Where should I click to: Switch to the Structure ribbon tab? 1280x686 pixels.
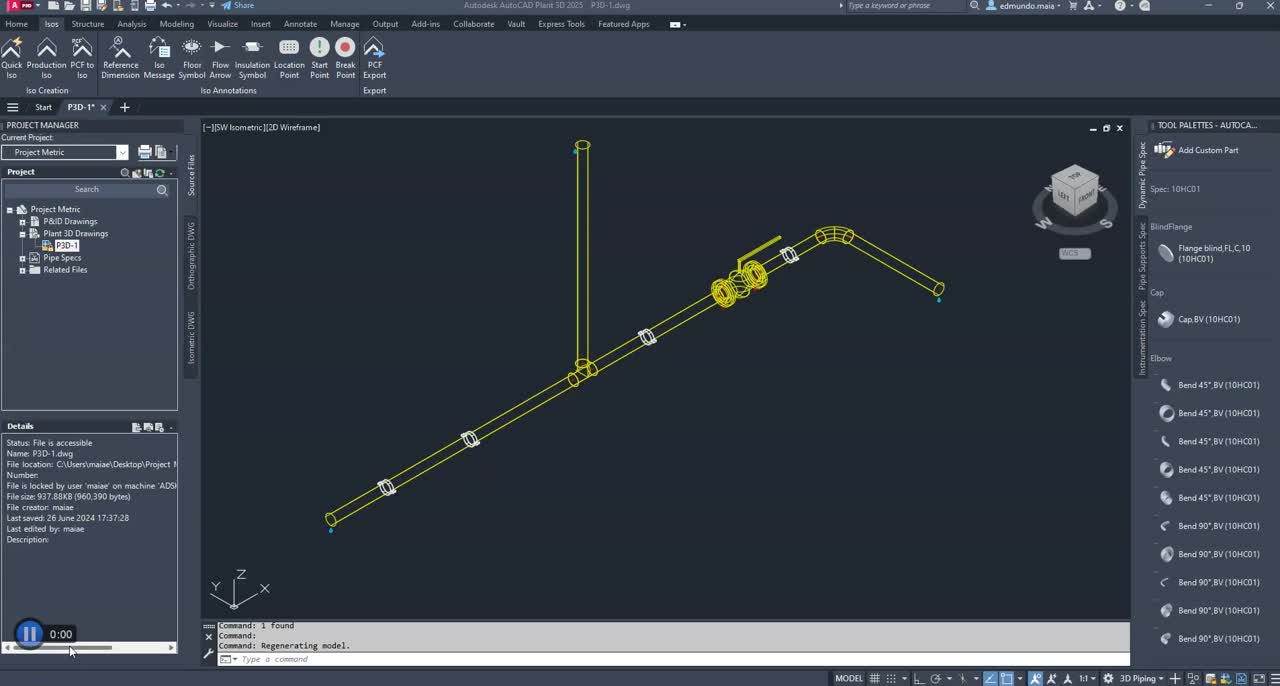[88, 23]
